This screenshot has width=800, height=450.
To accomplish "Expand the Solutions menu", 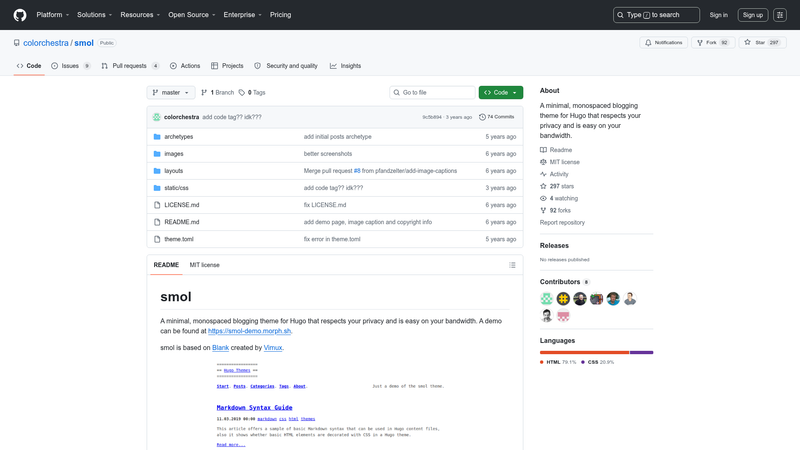I will (94, 15).
